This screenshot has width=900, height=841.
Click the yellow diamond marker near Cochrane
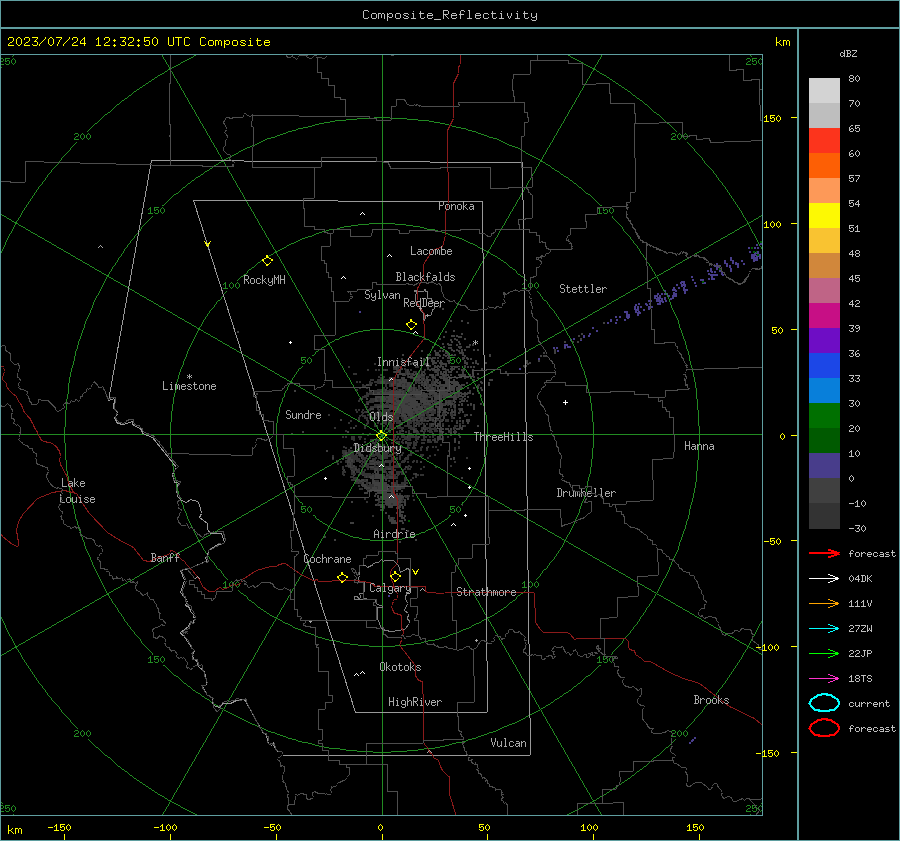pos(343,578)
